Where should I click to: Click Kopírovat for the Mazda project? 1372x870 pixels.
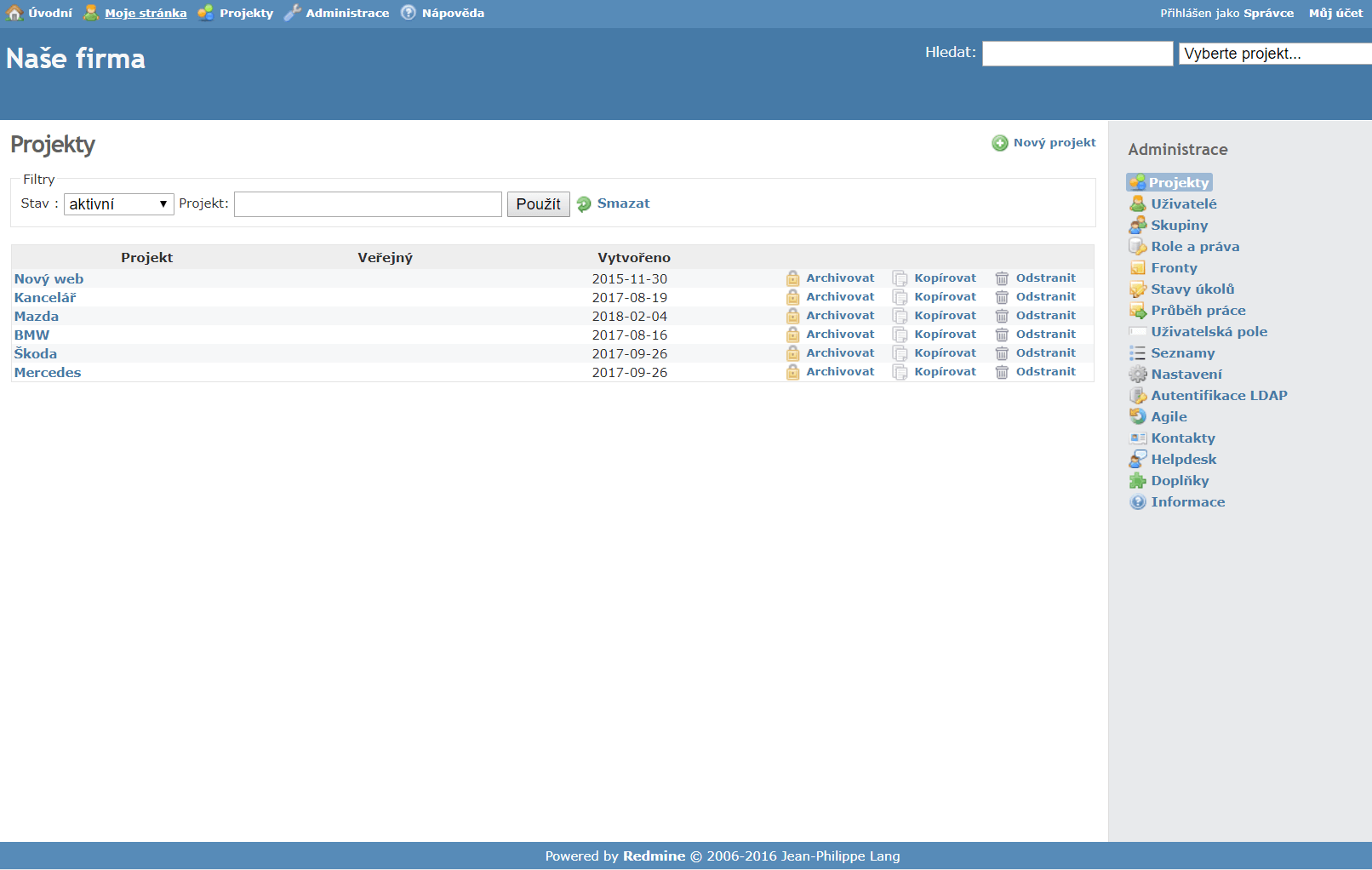(945, 316)
